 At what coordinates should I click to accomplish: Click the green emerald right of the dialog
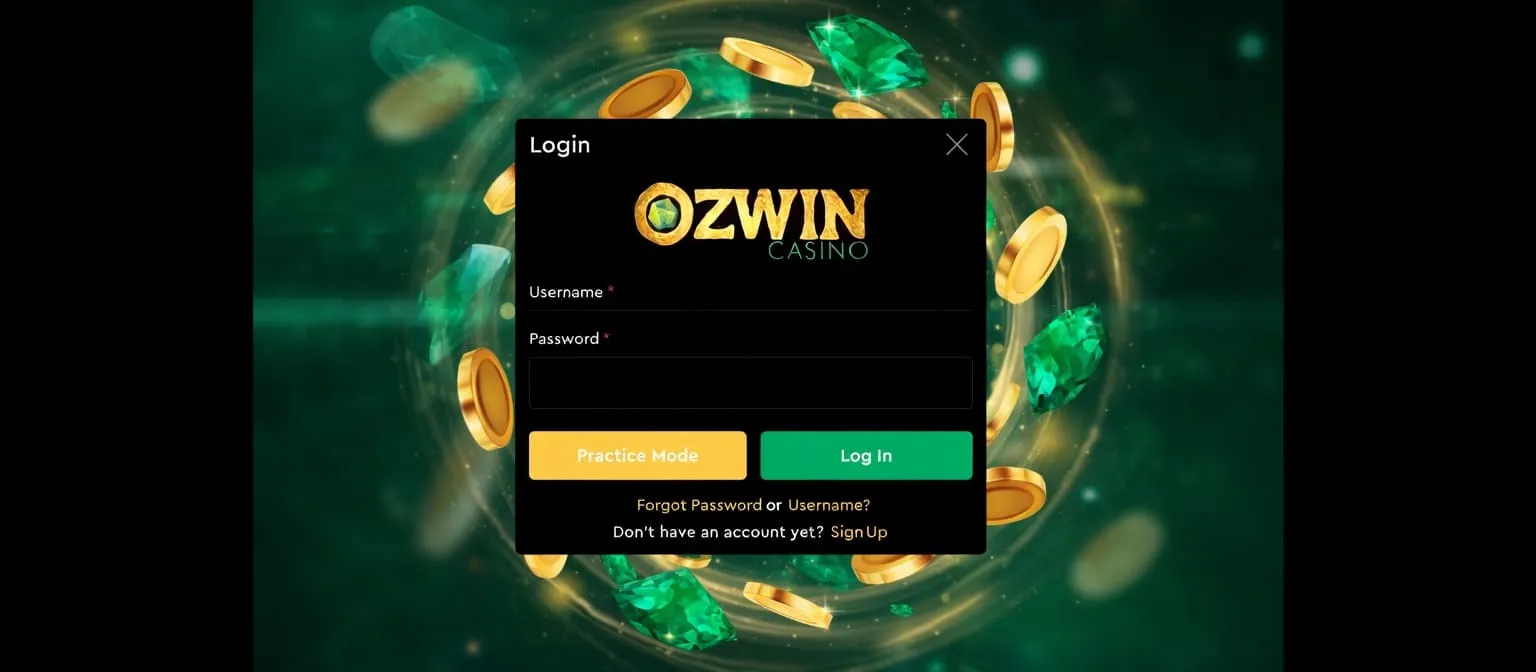point(1063,357)
